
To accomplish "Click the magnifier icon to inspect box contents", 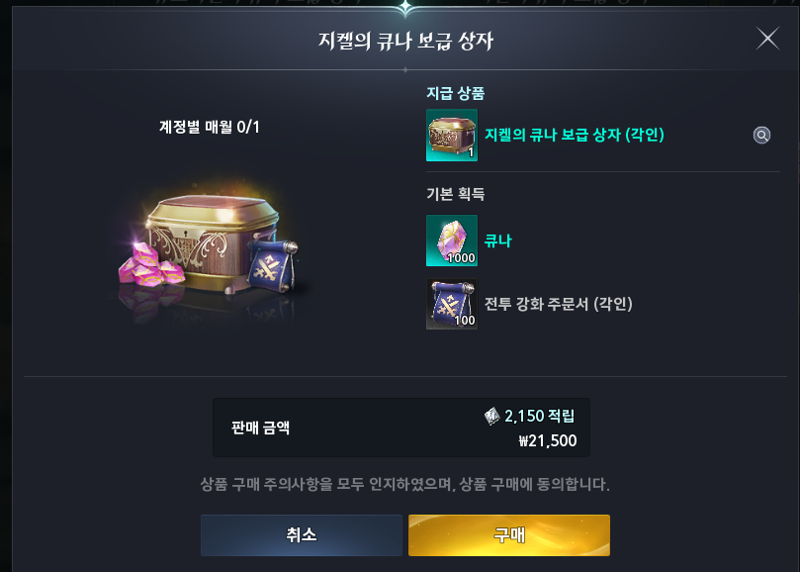I will pos(761,135).
